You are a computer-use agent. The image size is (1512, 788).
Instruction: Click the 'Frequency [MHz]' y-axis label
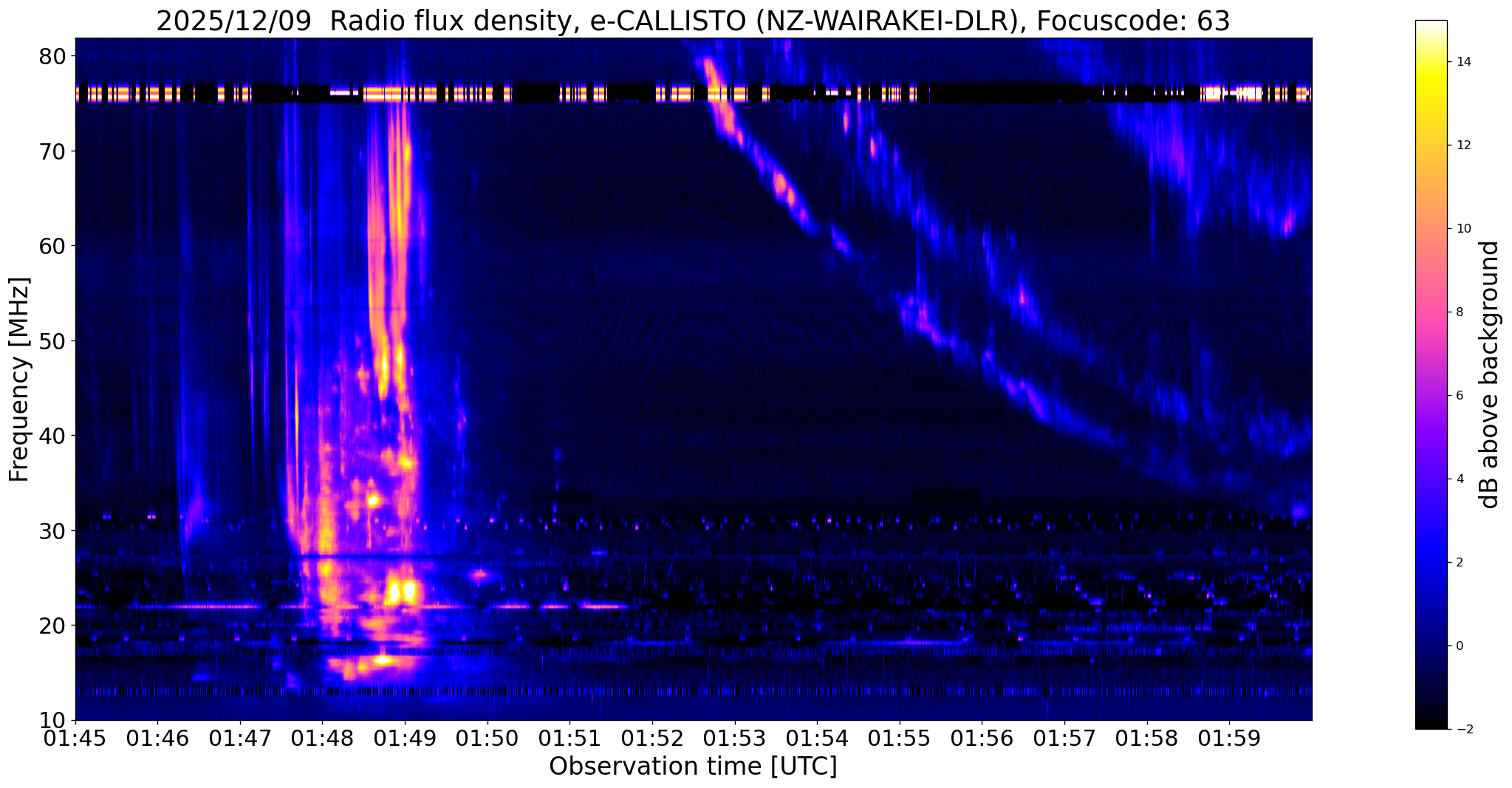pos(19,379)
